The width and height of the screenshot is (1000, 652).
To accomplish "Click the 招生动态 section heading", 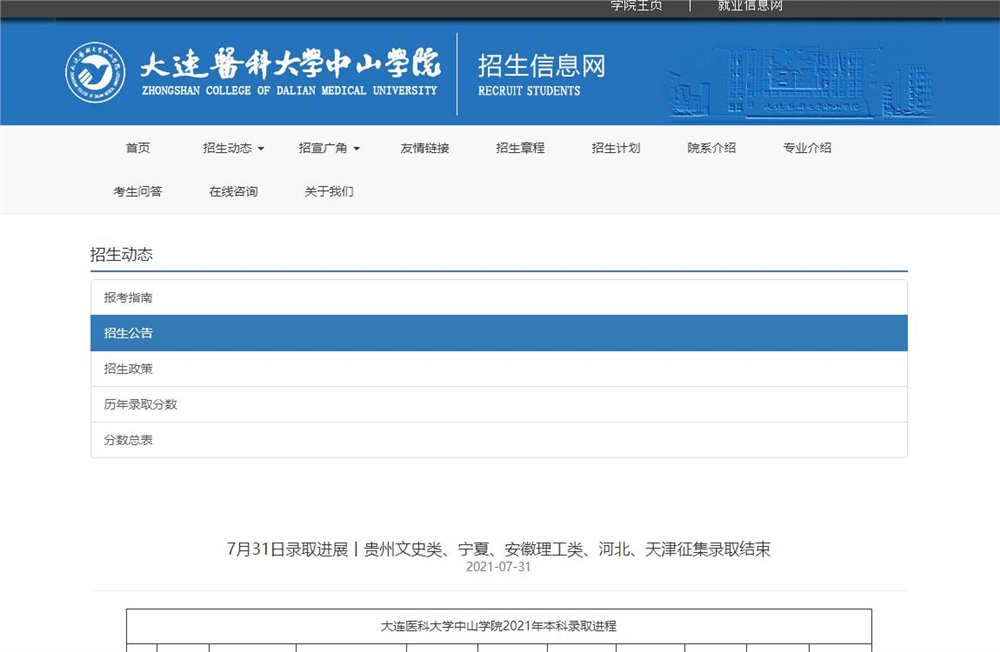I will (x=121, y=255).
